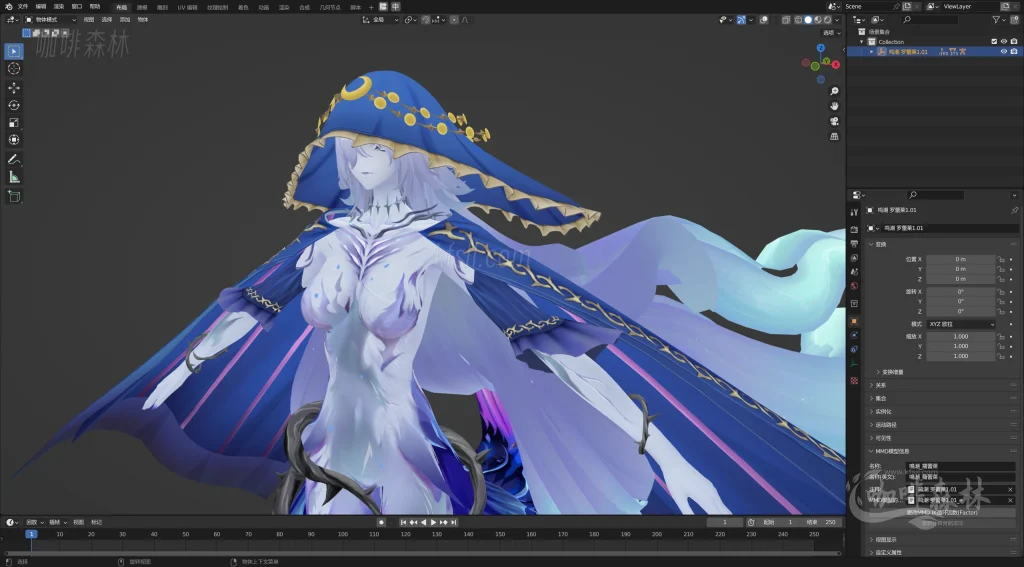Open the object mode dropdown
This screenshot has height=567, width=1024.
tap(50, 20)
